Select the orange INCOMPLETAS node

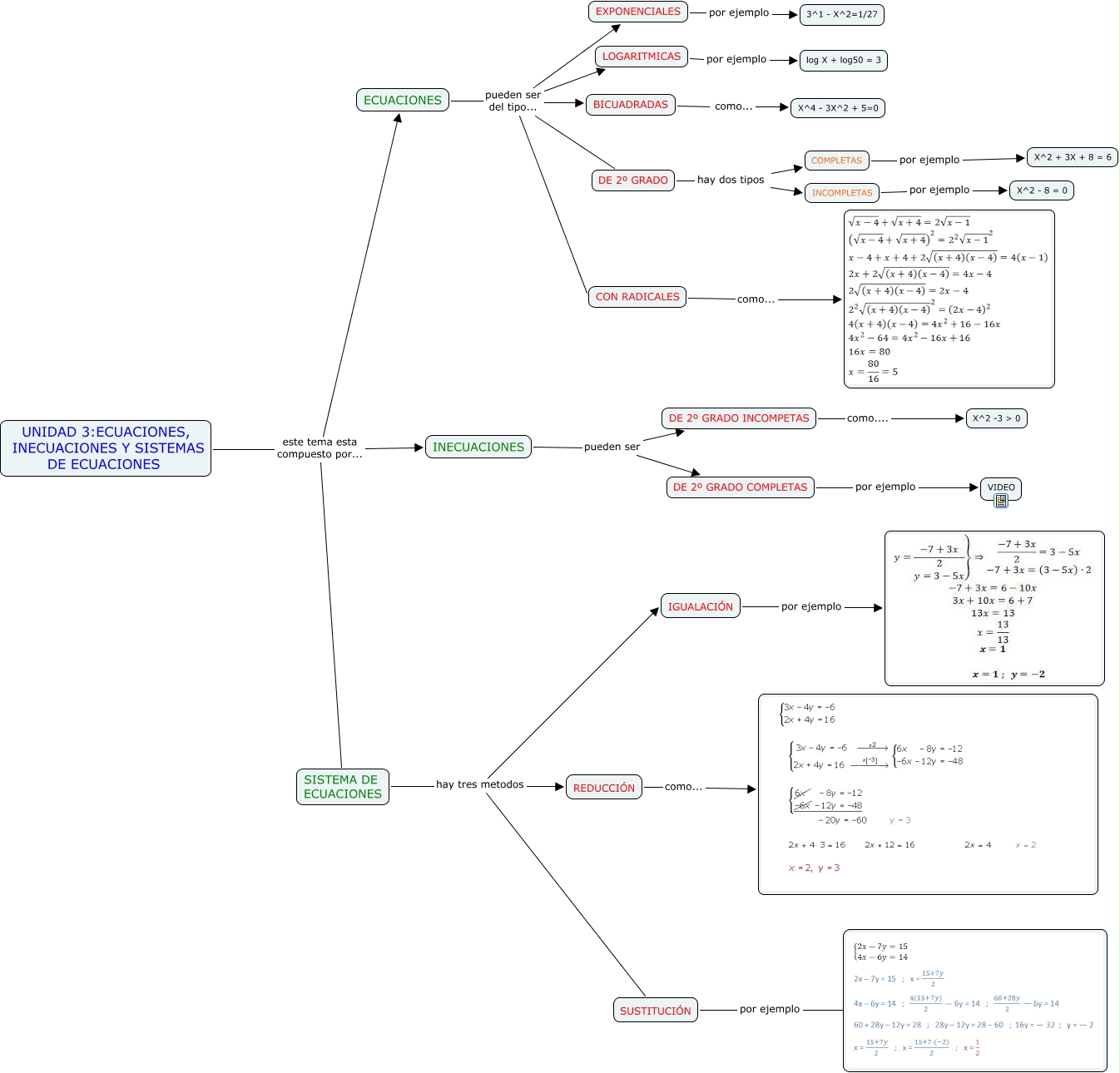coord(841,193)
